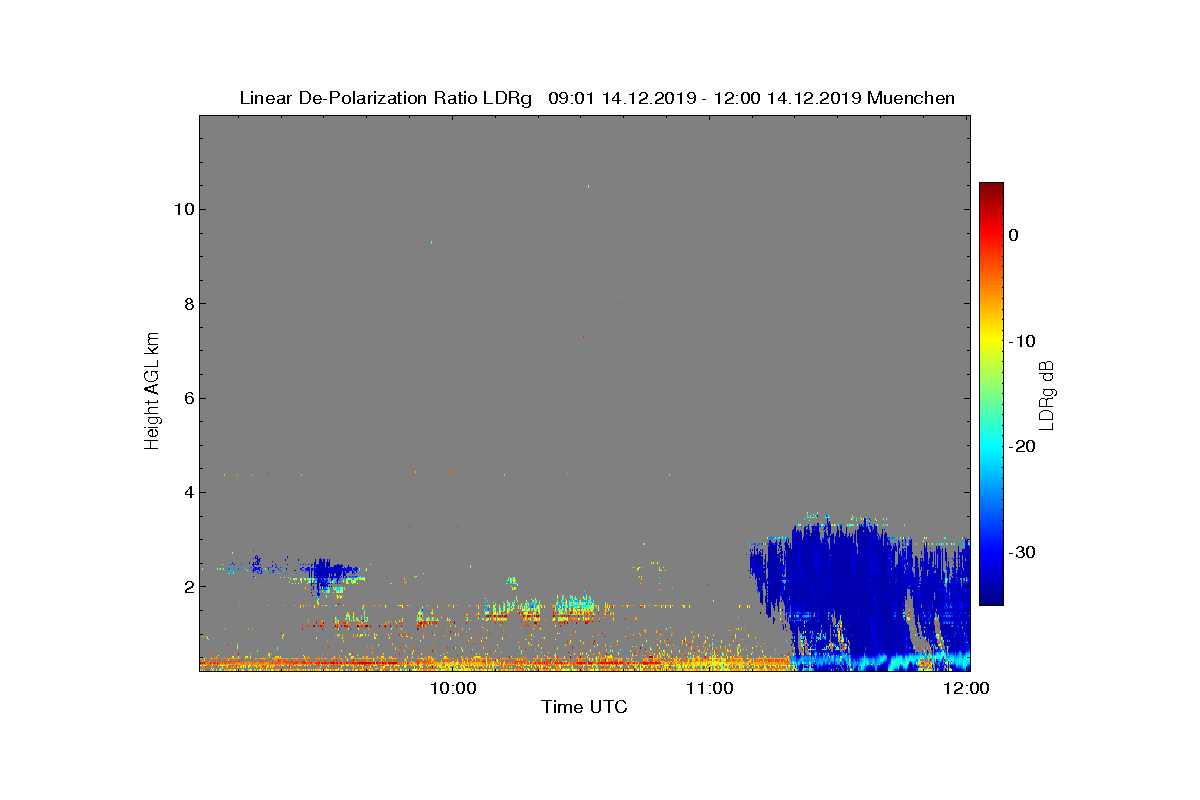1200x800 pixels.
Task: Click the small blue cloud patch near 2 km
Action: 324,573
